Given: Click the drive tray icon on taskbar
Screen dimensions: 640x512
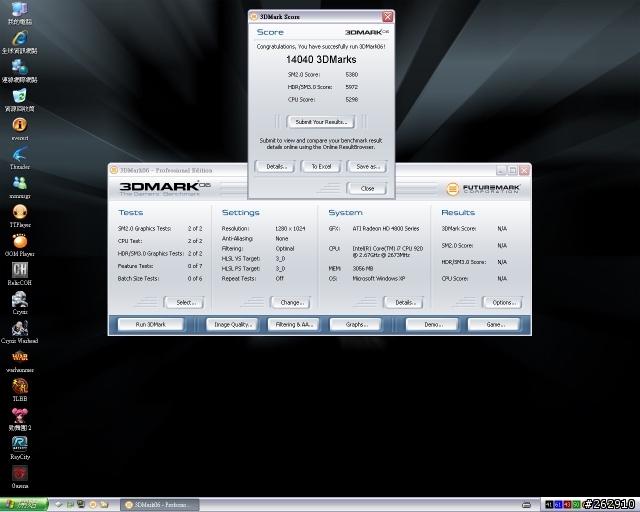Looking at the screenshot, I should pyautogui.click(x=527, y=505).
